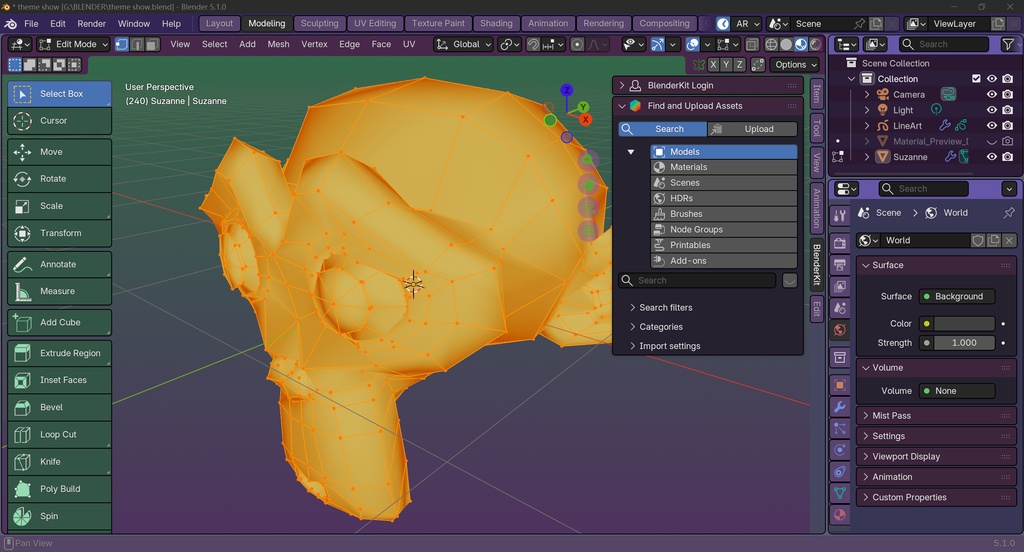1024x552 pixels.
Task: Switch to edge select mode
Action: [137, 44]
